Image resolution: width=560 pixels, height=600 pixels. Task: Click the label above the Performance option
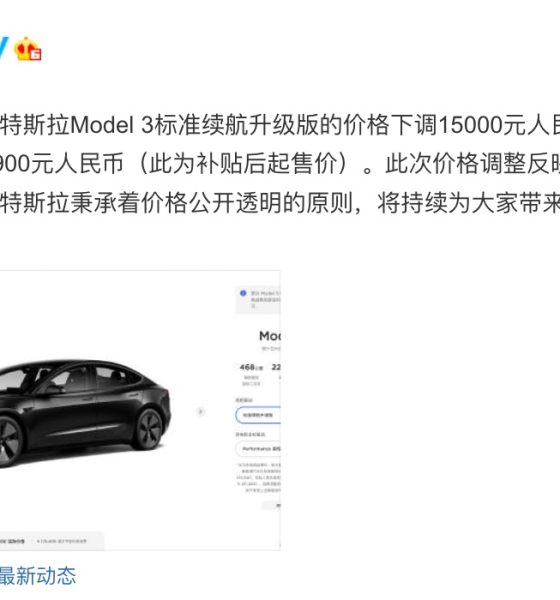(250, 434)
